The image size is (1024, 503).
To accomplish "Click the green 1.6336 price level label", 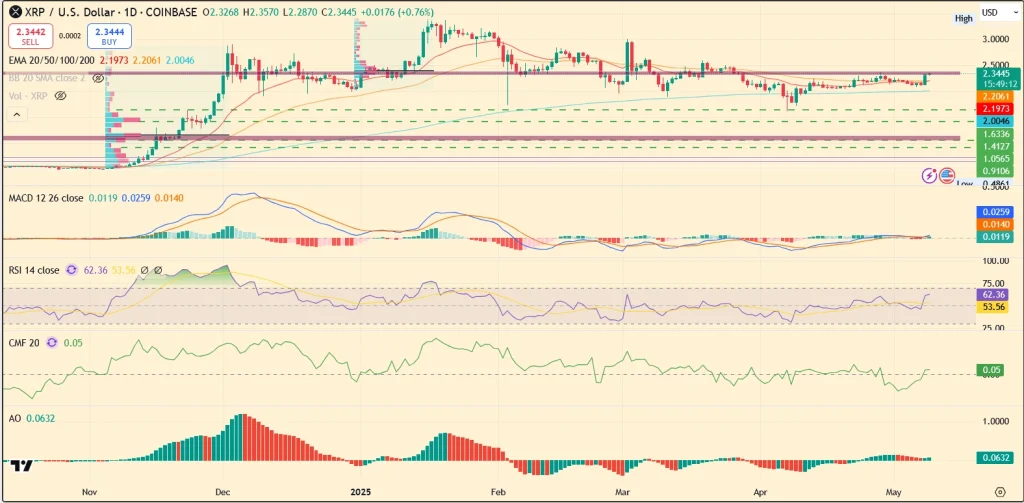I will point(994,135).
